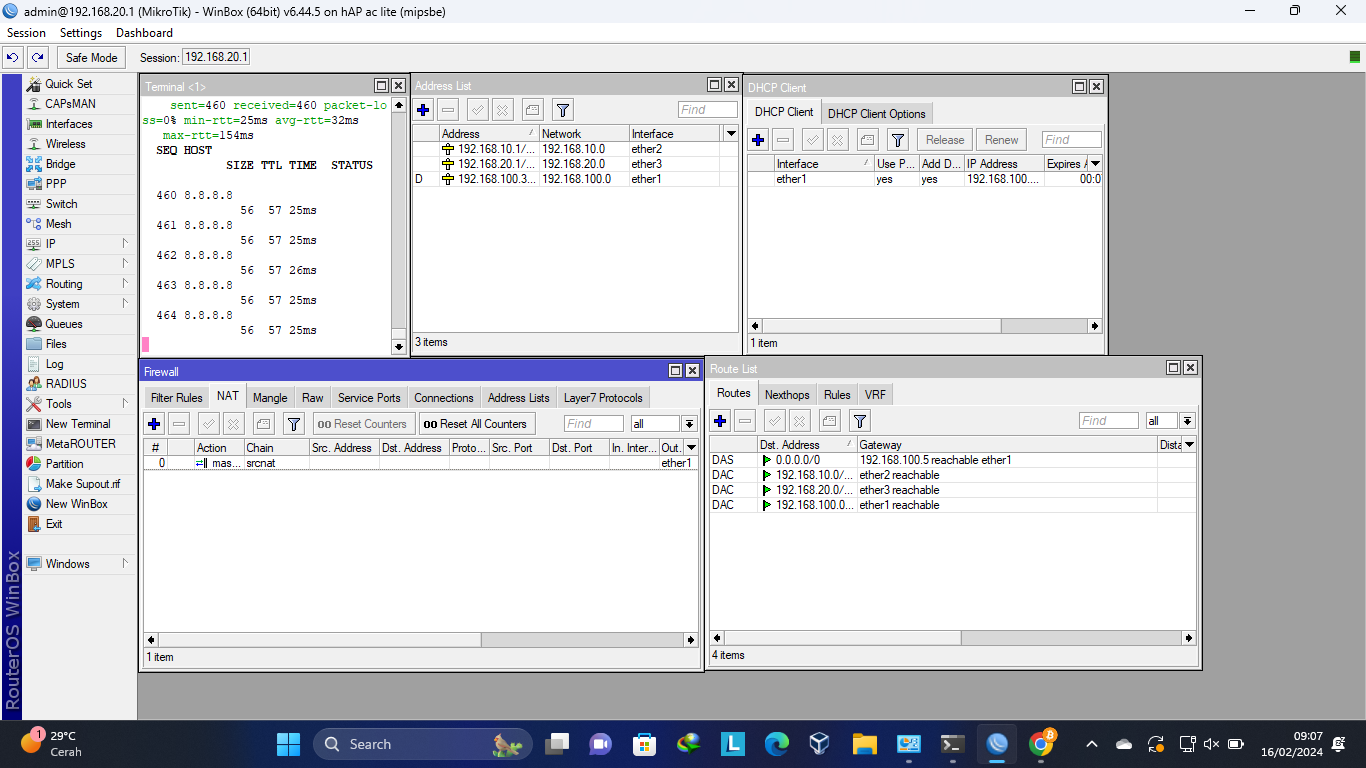This screenshot has width=1366, height=768.
Task: Select the 0.0.0.0/0 route row
Action: click(952, 460)
